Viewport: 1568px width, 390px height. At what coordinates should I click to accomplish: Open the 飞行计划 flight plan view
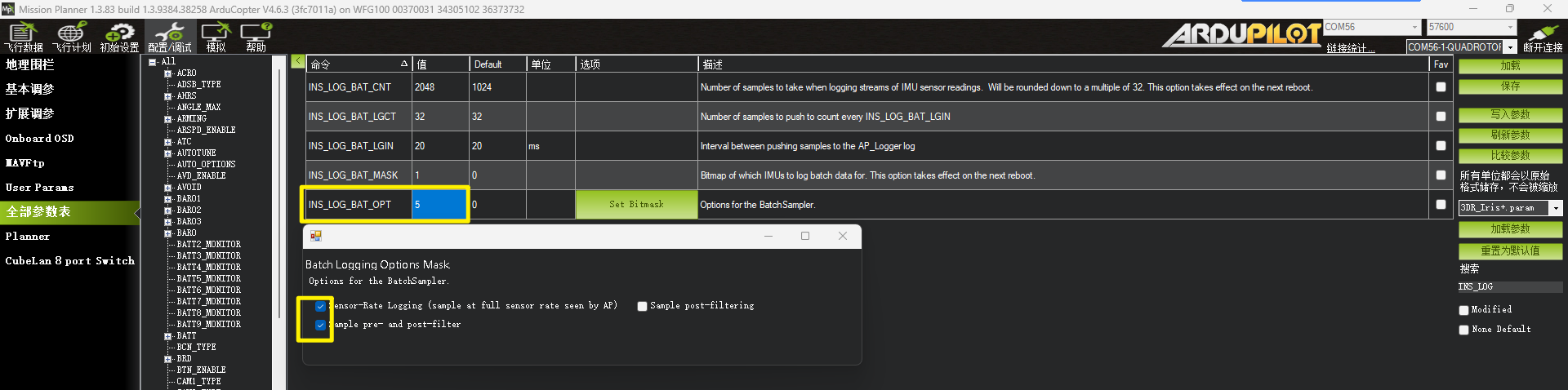point(72,38)
